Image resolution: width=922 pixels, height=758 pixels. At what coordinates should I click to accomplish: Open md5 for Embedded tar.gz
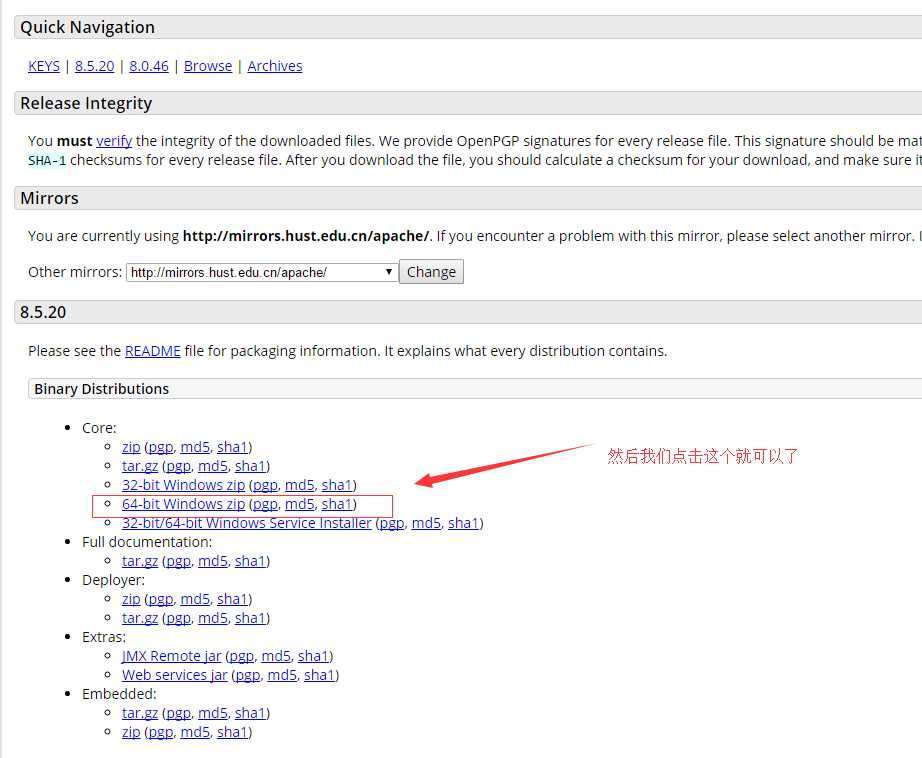[x=213, y=713]
